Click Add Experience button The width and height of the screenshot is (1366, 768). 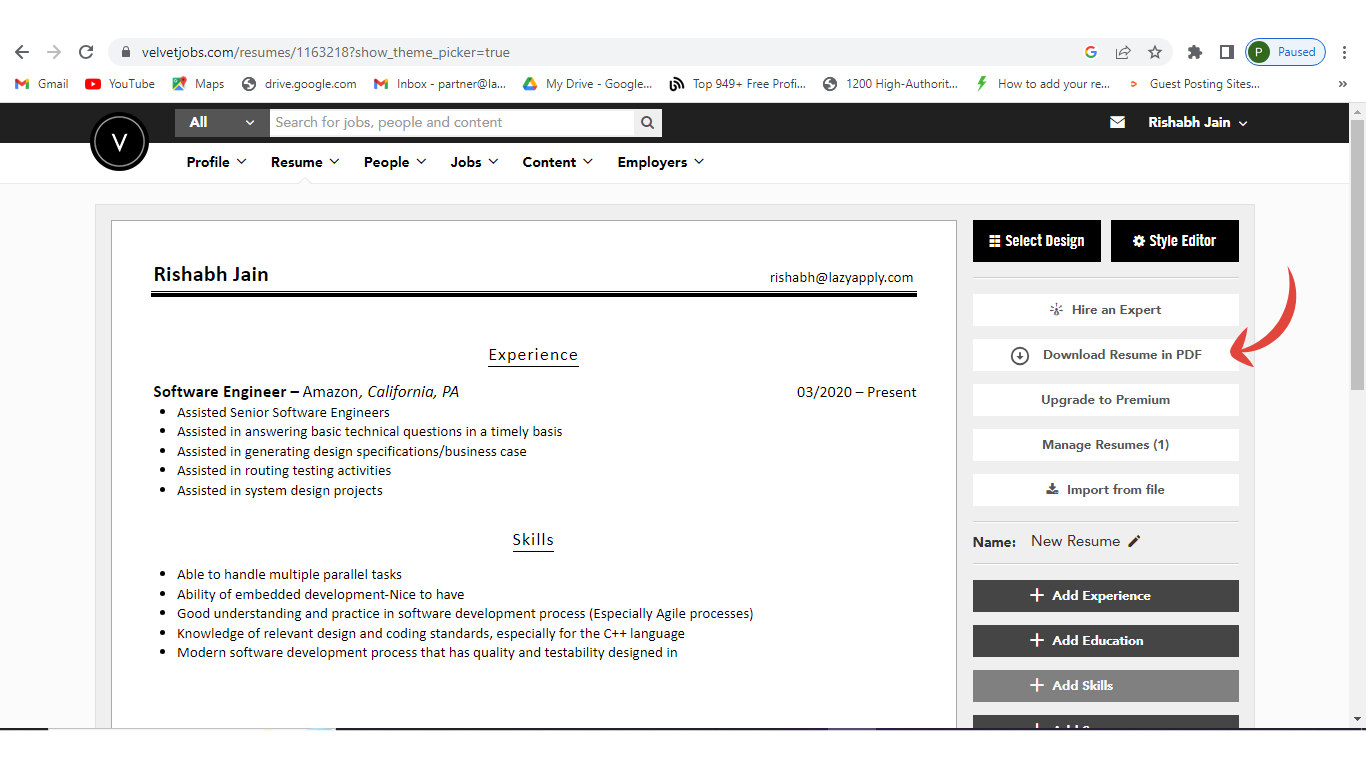(1105, 596)
